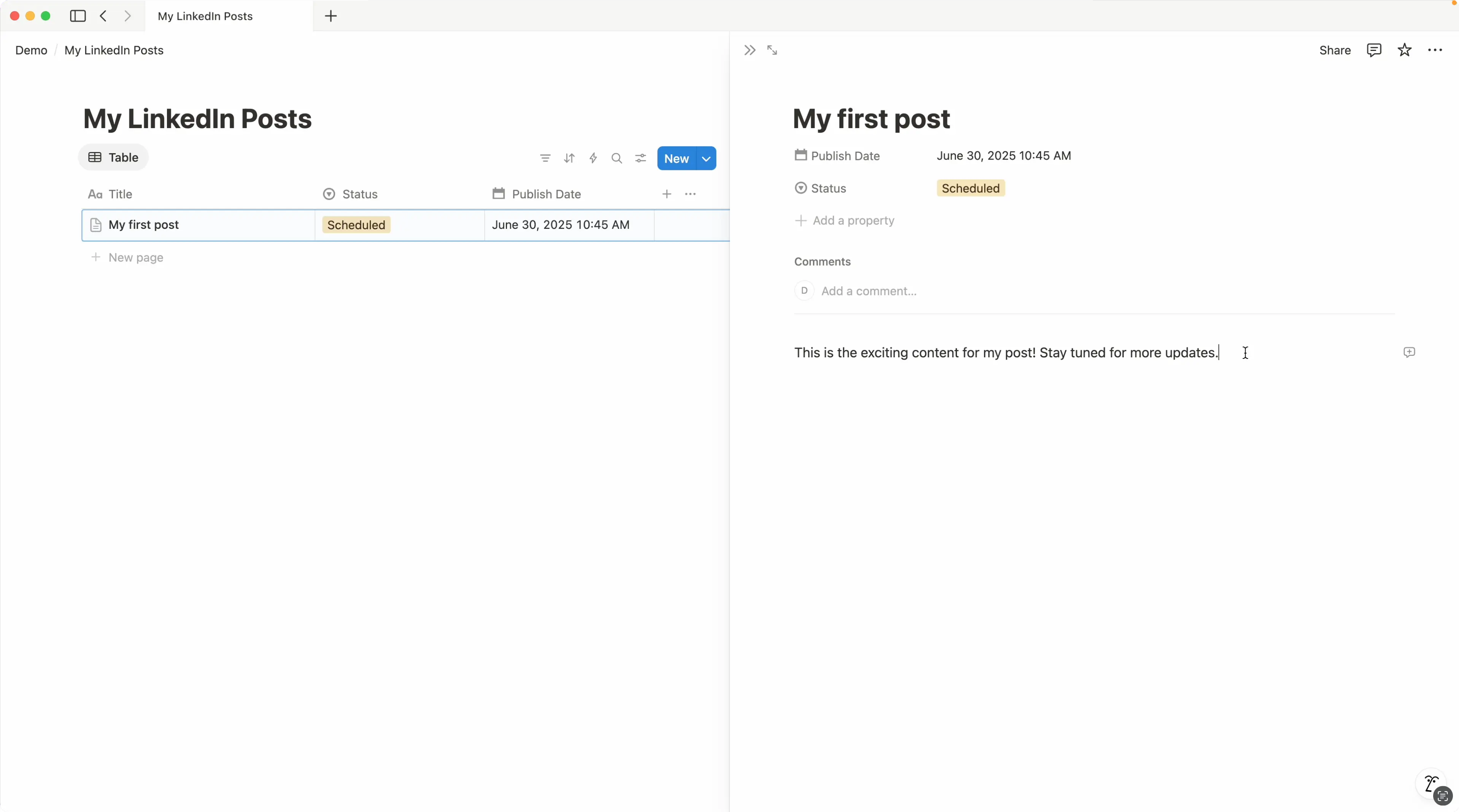1459x812 pixels.
Task: Search within the LinkedIn Posts database
Action: point(616,159)
